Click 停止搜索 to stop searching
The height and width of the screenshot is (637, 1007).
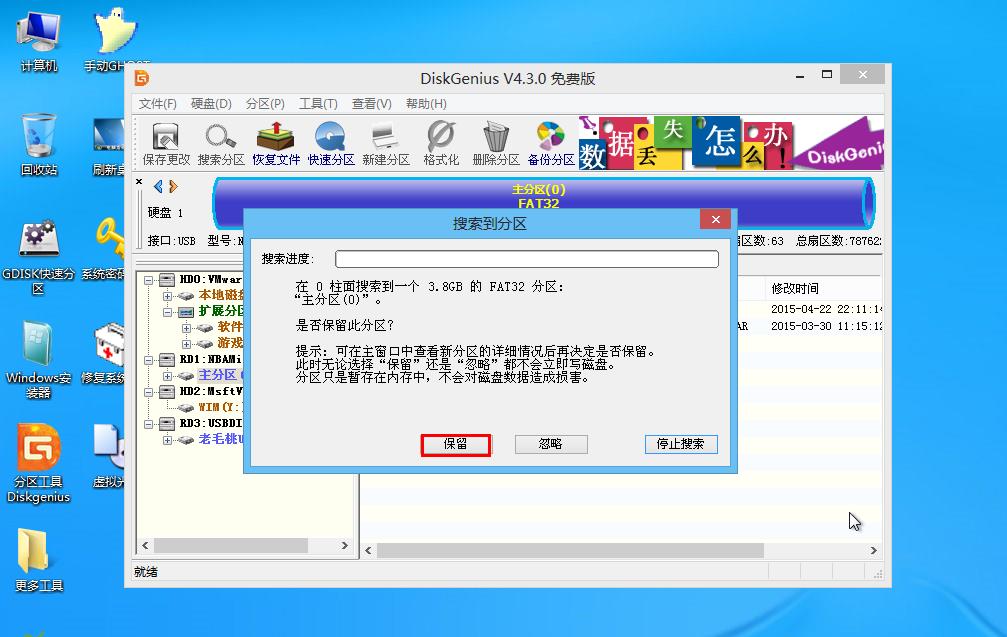[x=680, y=445]
